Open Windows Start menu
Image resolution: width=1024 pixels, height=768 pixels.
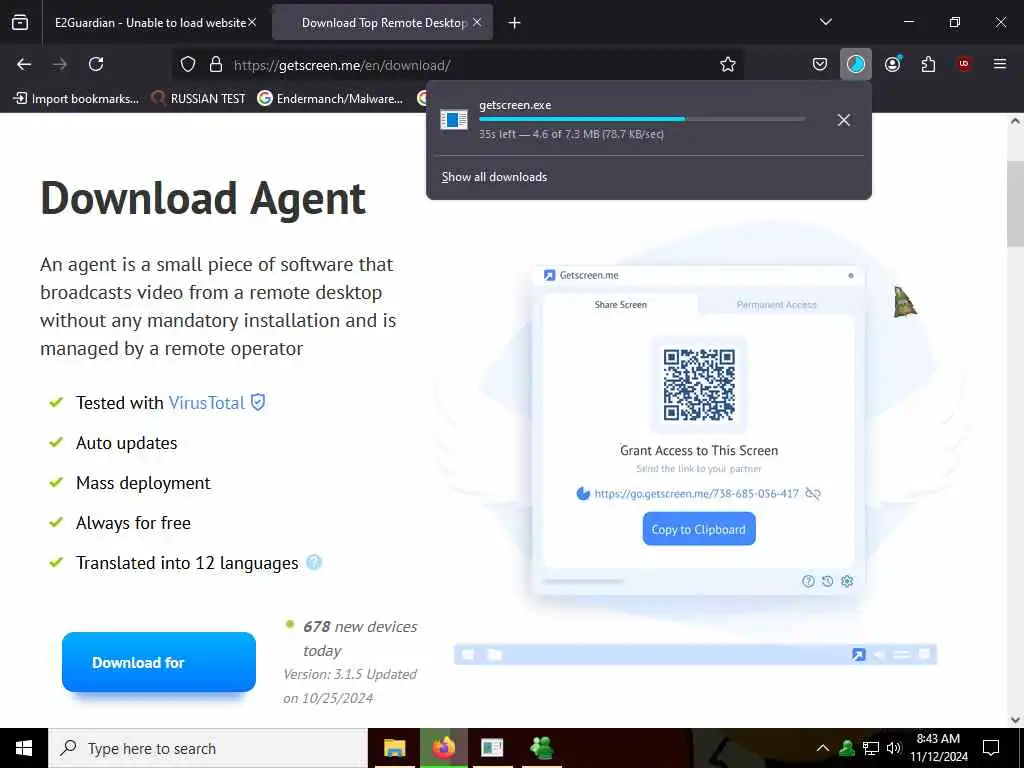coord(24,748)
